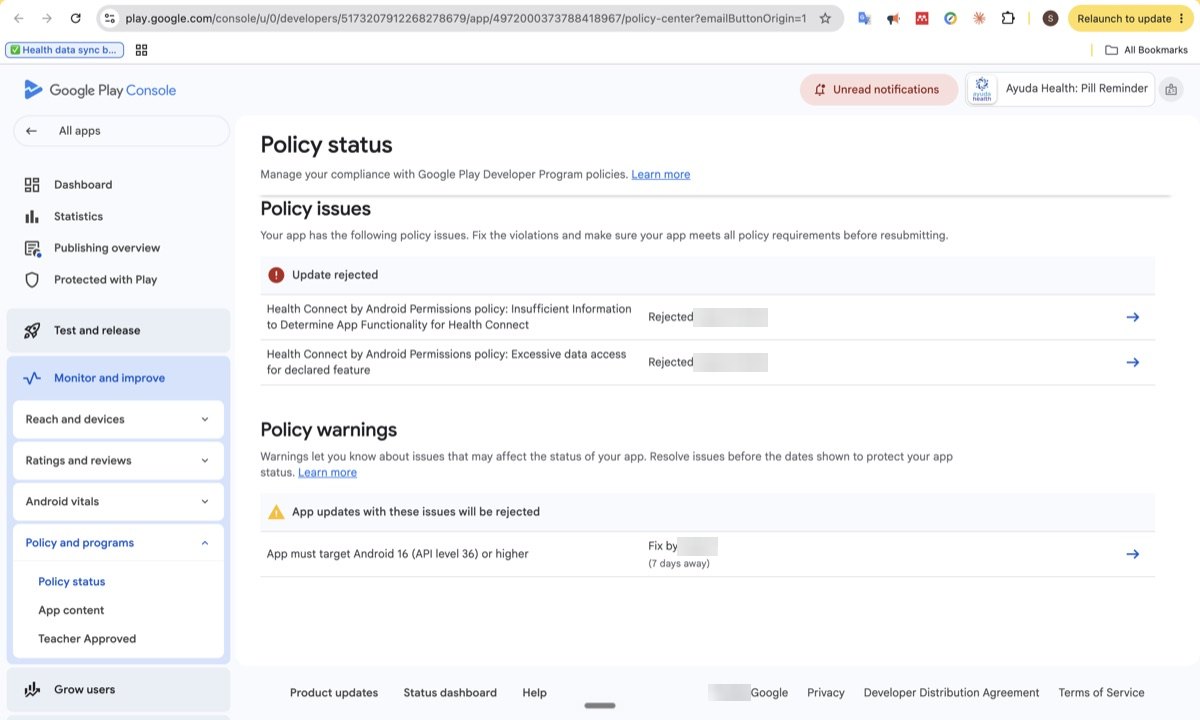Click the Google Play Console logo

pyautogui.click(x=100, y=90)
